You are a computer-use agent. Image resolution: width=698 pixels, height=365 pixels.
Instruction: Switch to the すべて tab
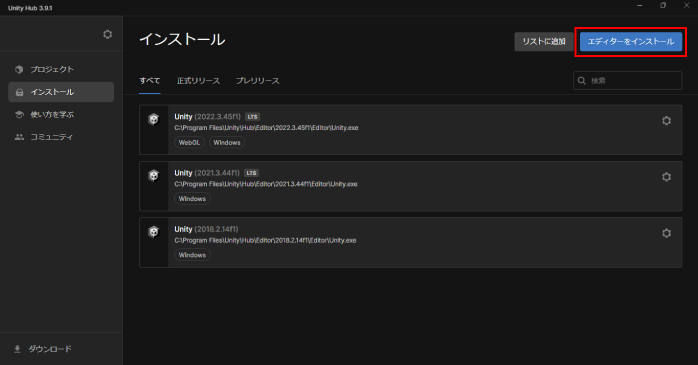150,81
